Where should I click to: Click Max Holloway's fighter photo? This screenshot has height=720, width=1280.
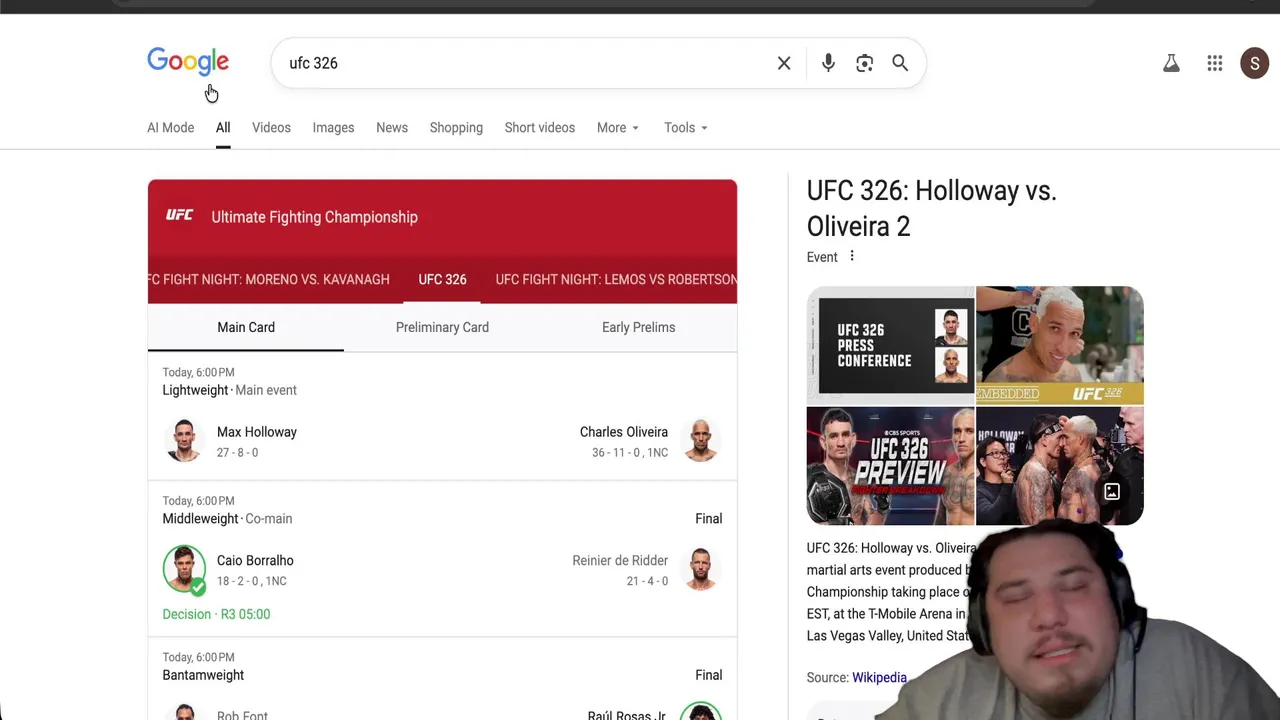coord(184,441)
